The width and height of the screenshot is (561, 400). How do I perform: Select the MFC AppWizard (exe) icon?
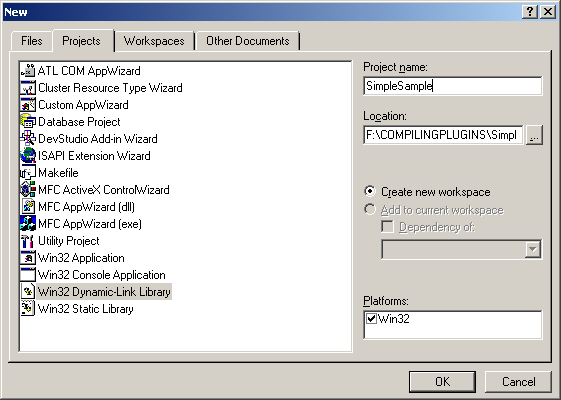(28, 224)
